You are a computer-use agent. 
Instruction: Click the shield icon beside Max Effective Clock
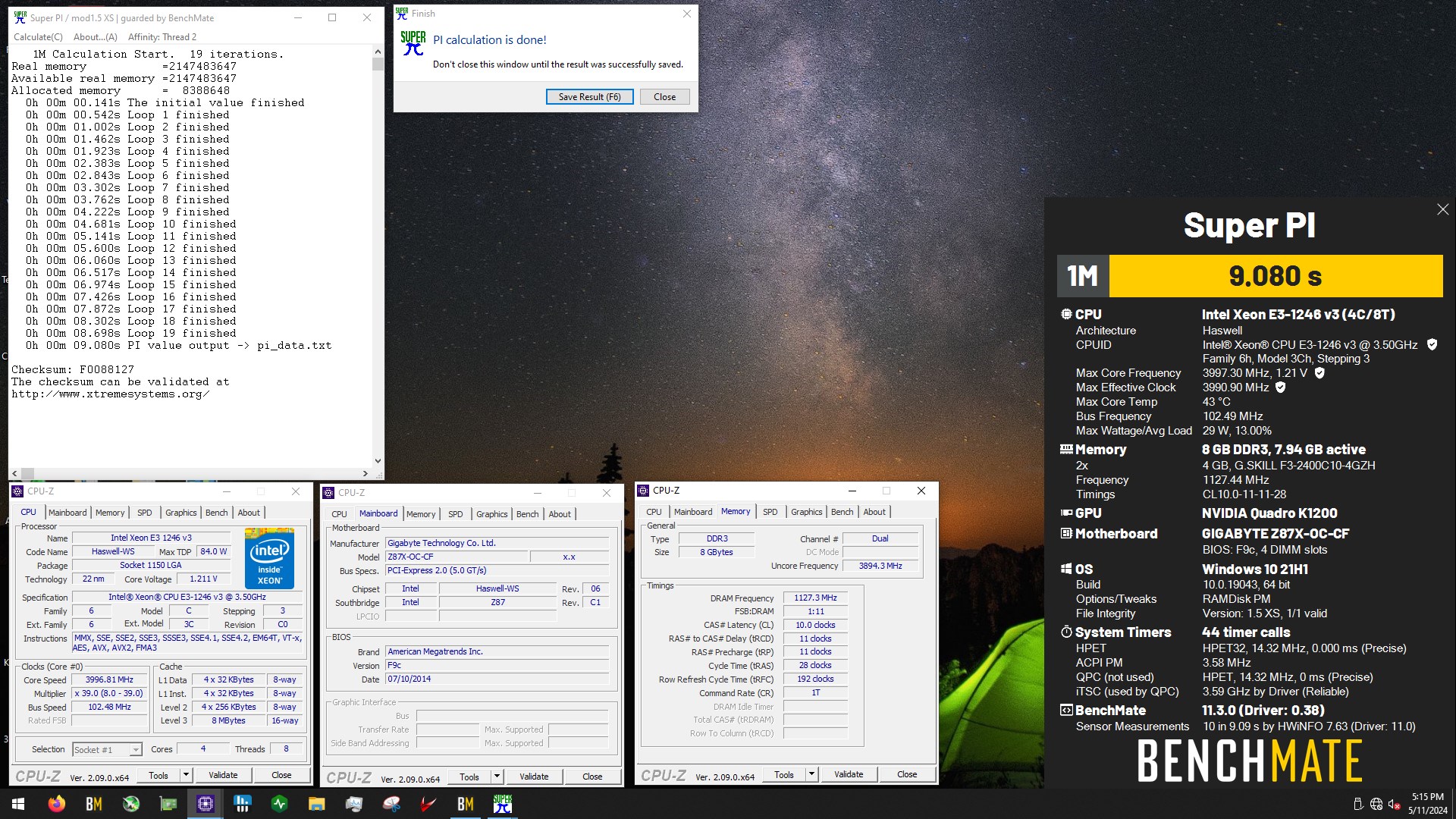[1281, 388]
